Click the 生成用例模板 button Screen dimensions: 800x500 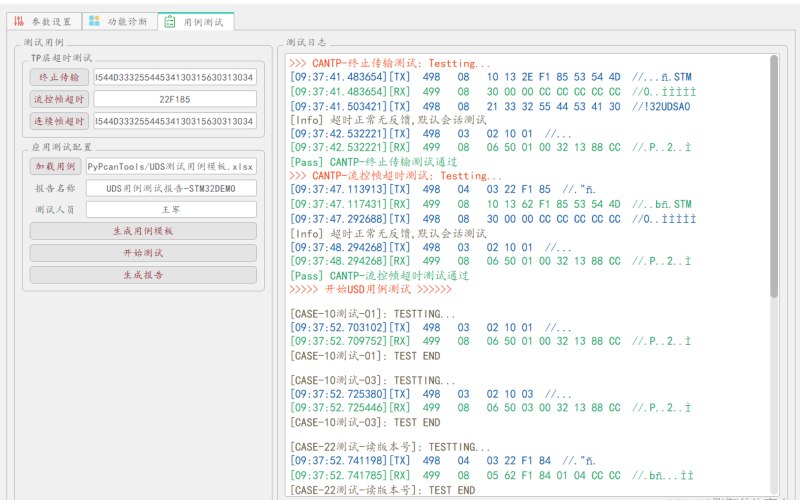click(x=143, y=231)
